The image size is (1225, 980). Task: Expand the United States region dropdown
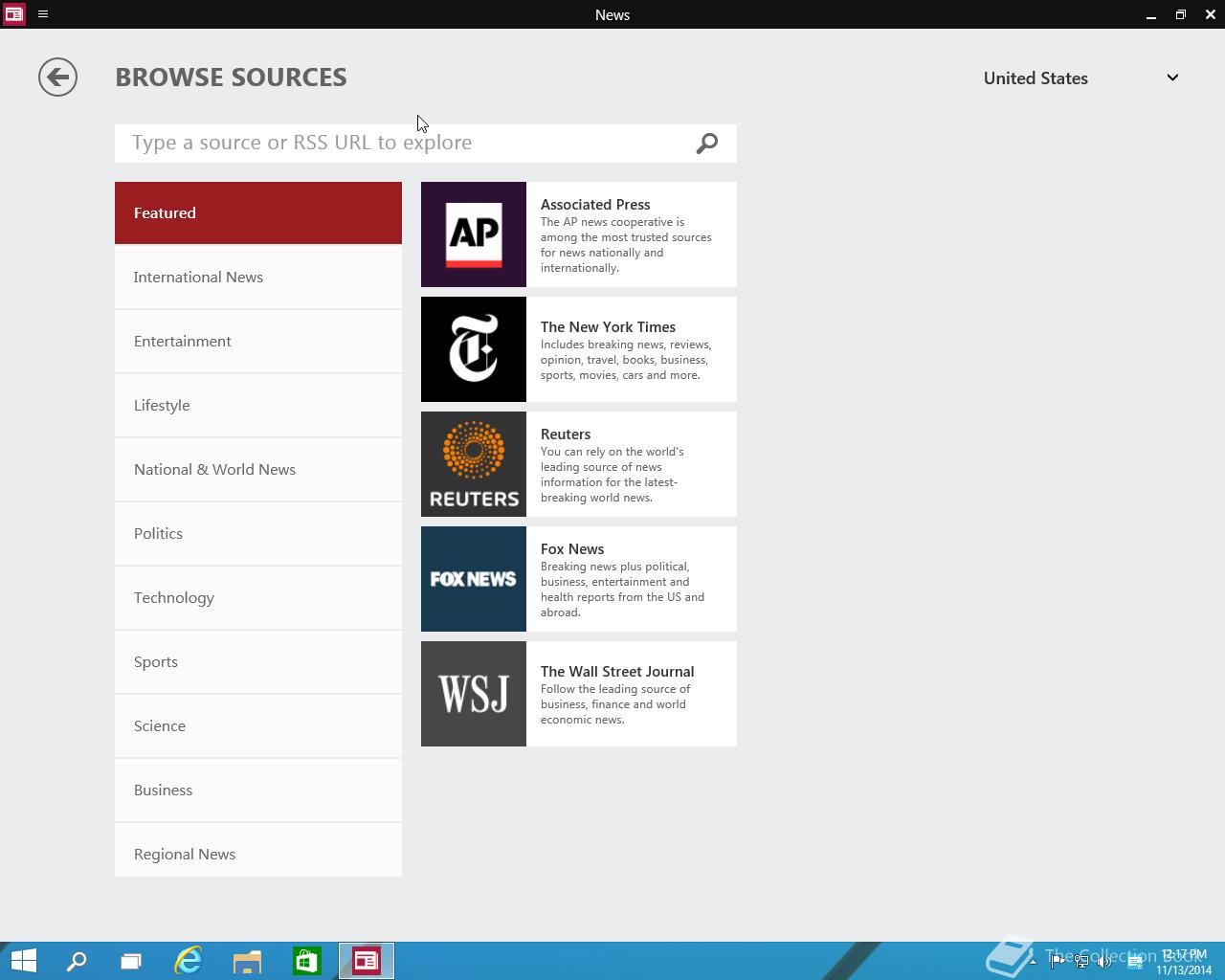[1081, 78]
